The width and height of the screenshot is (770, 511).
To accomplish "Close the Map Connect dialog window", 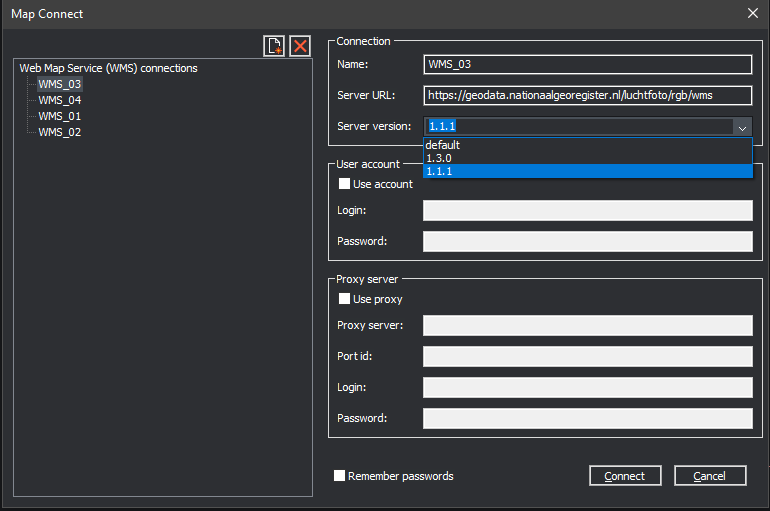I will pyautogui.click(x=752, y=14).
